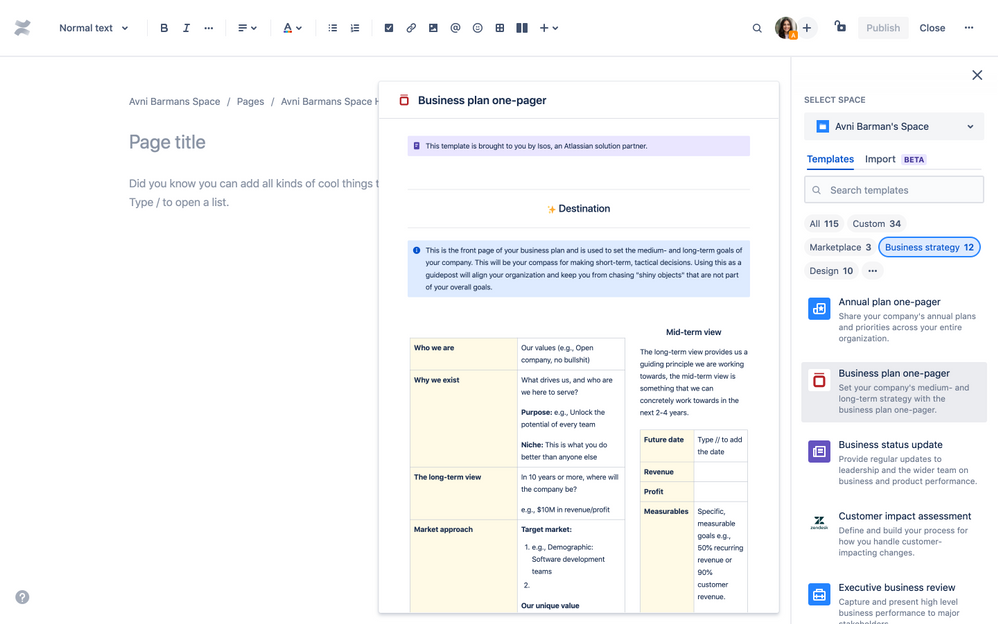998x624 pixels.
Task: Filter templates by Custom 34
Action: 876,223
